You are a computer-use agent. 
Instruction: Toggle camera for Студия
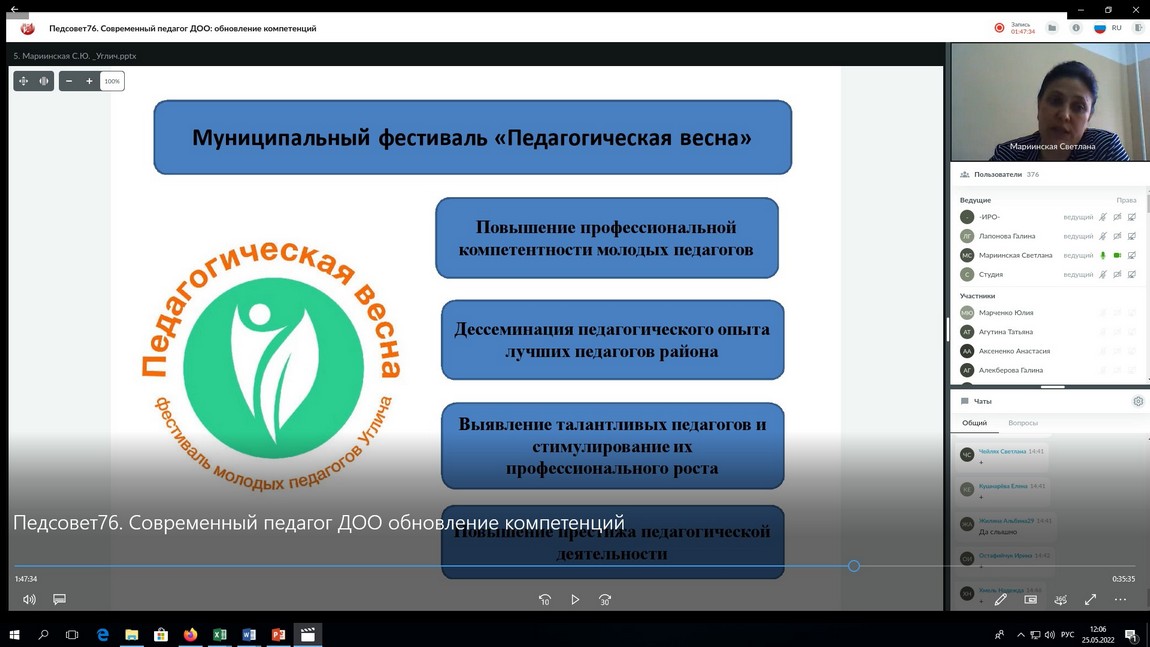coord(1117,274)
